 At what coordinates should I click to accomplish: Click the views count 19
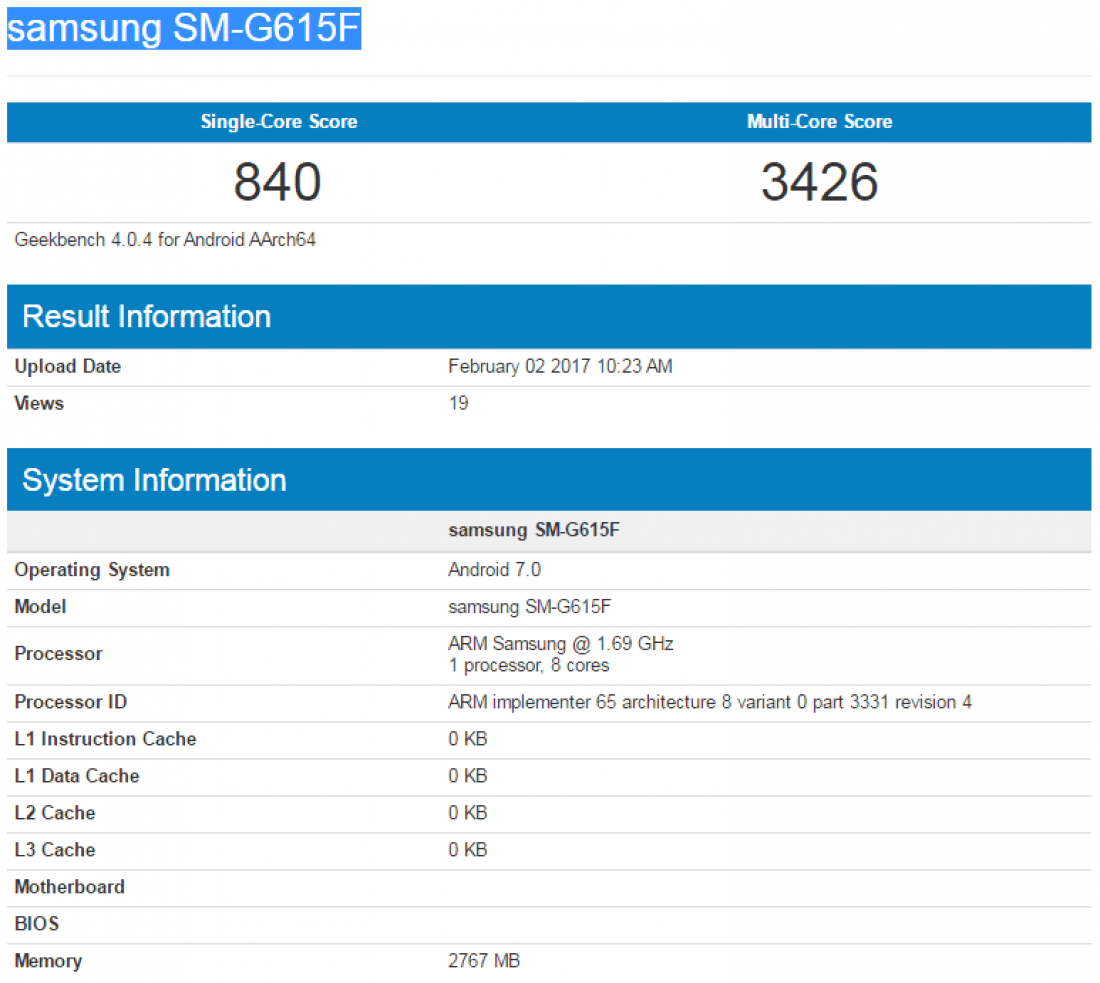point(459,403)
